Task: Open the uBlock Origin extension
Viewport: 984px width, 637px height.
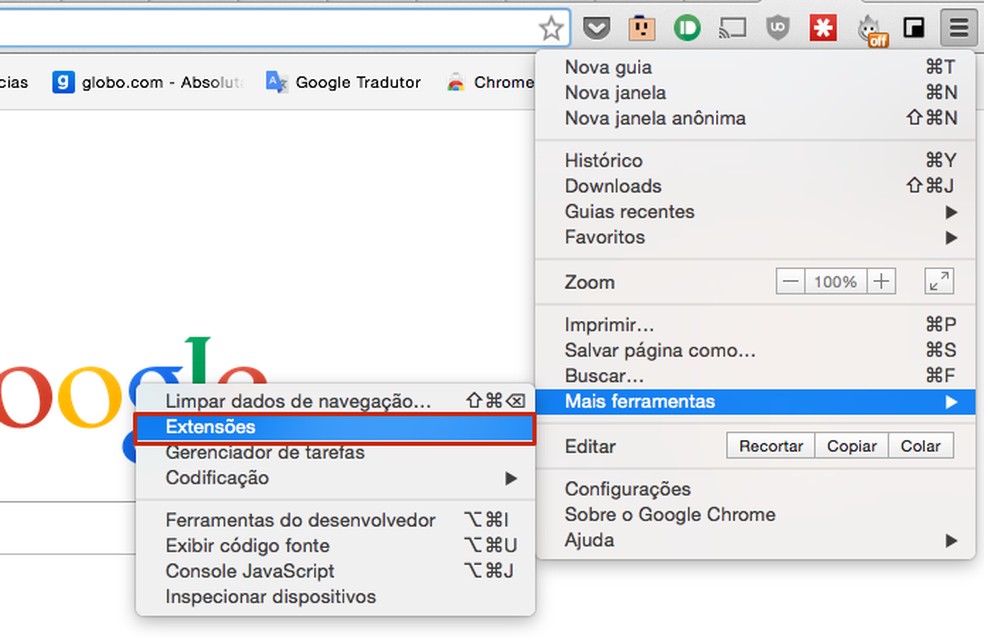Action: pos(778,28)
